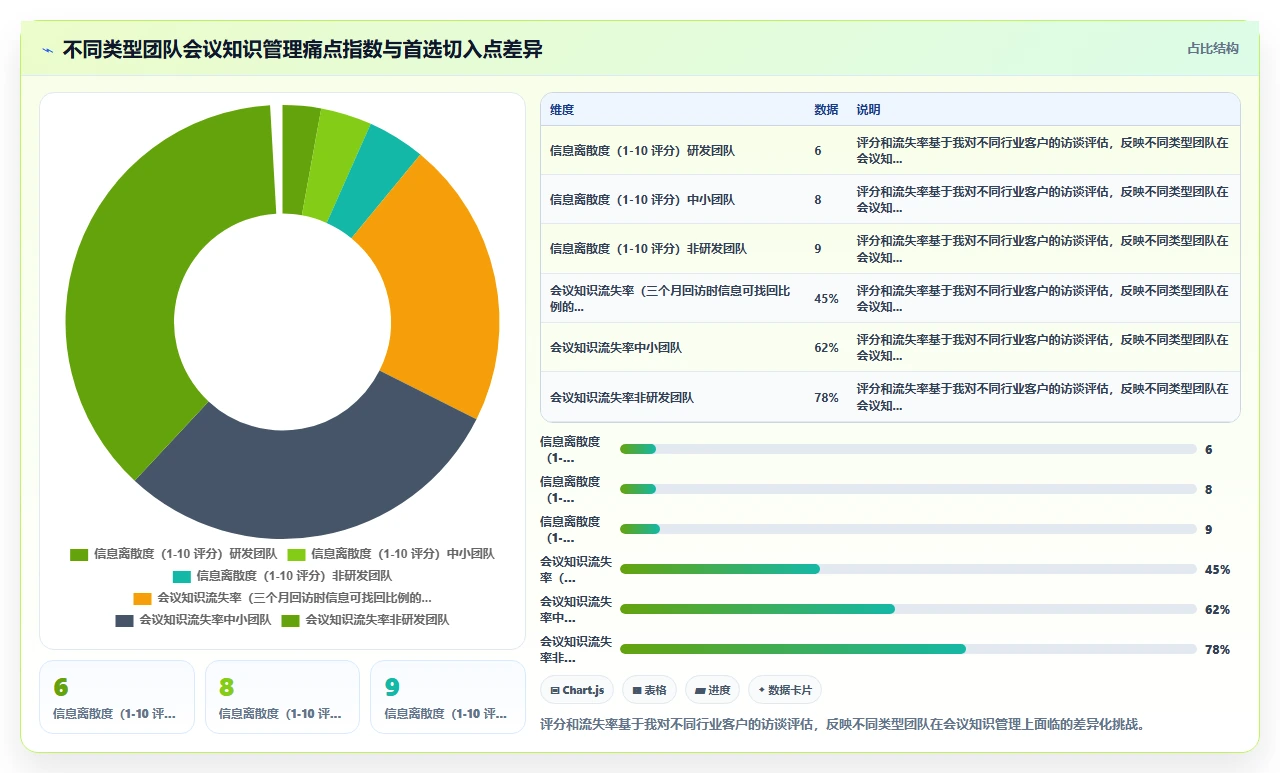This screenshot has height=773, width=1280.
Task: Open the data card showing 6
Action: [x=117, y=697]
